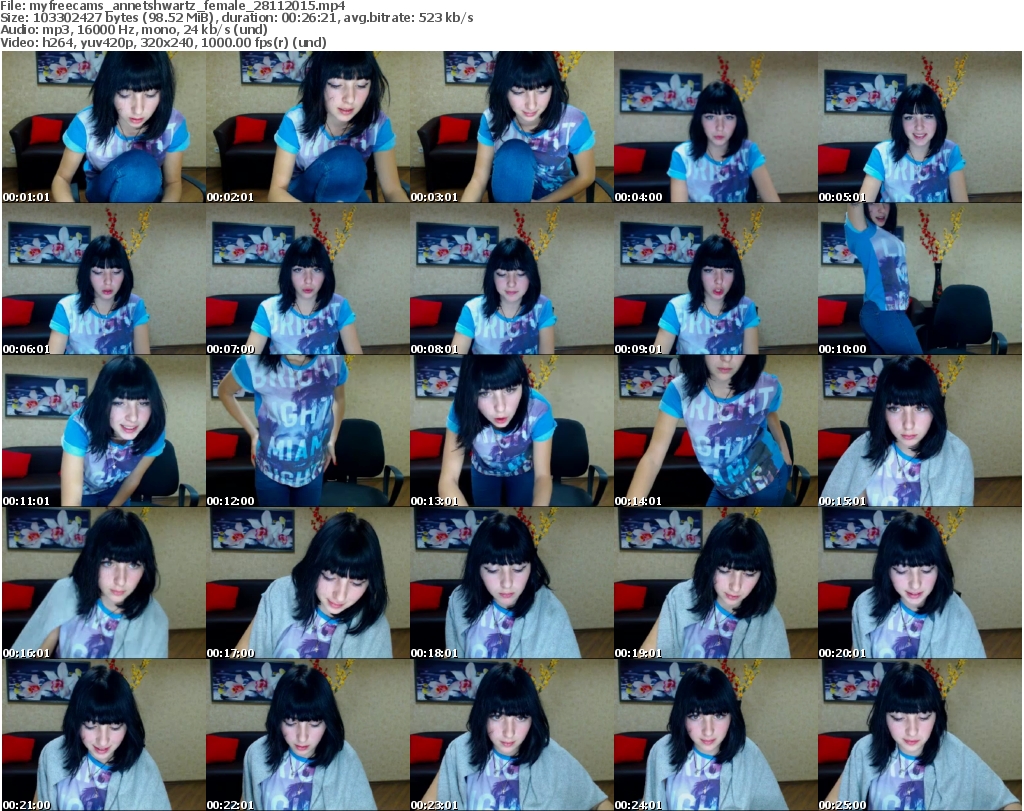Click the thumbnail at 00:08:01
Viewport: 1024px width, 811px height.
[x=511, y=279]
